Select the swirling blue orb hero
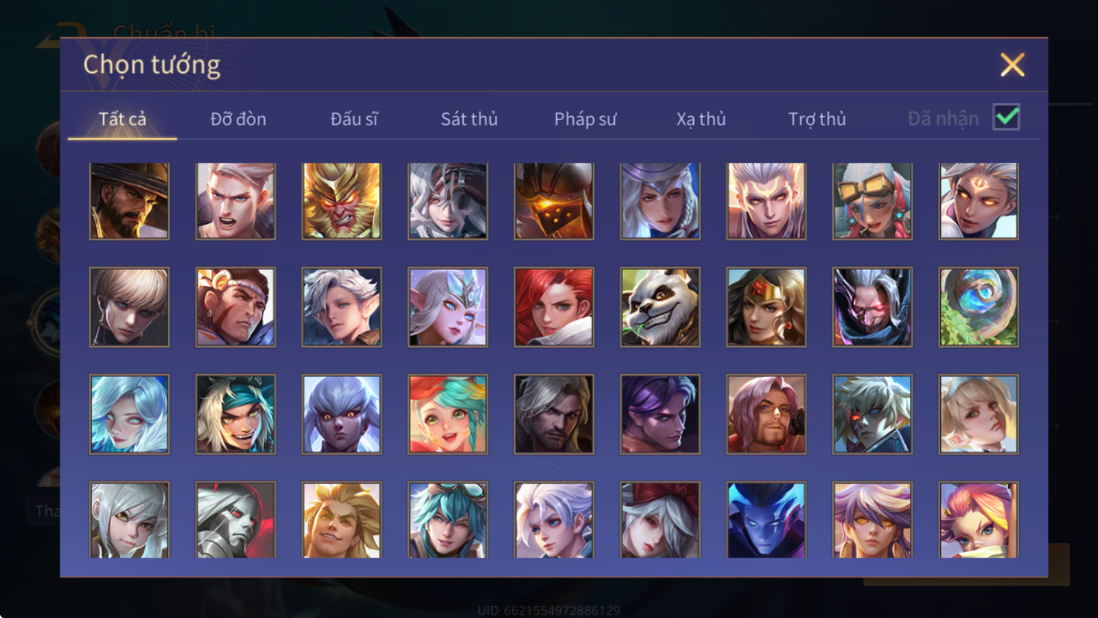The image size is (1098, 618). (x=978, y=307)
